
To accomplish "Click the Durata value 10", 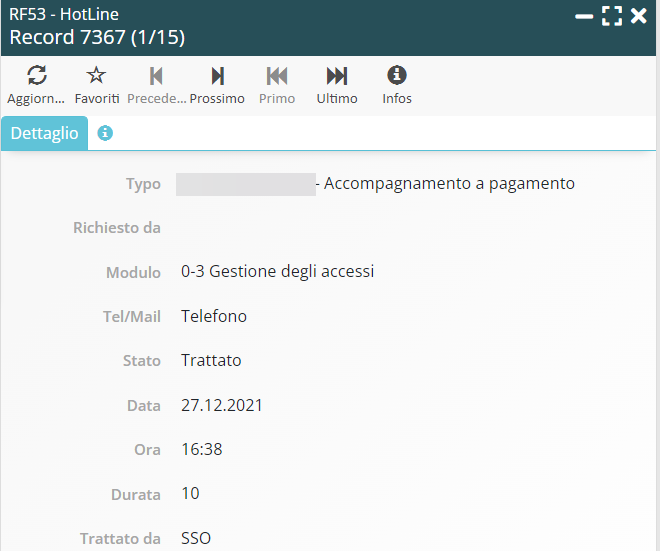I will tap(190, 493).
